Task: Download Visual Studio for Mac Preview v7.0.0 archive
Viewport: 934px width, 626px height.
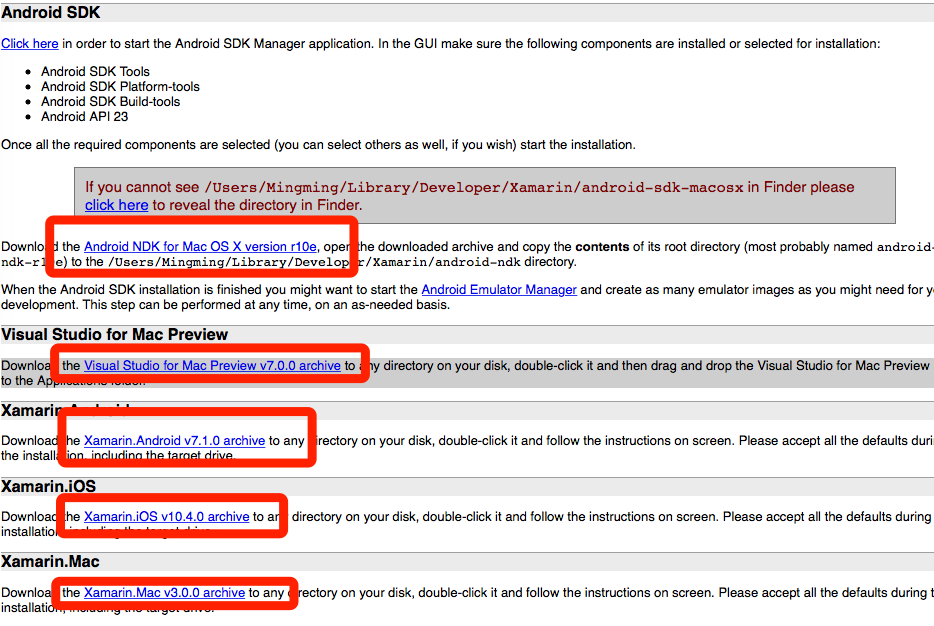Action: point(212,366)
